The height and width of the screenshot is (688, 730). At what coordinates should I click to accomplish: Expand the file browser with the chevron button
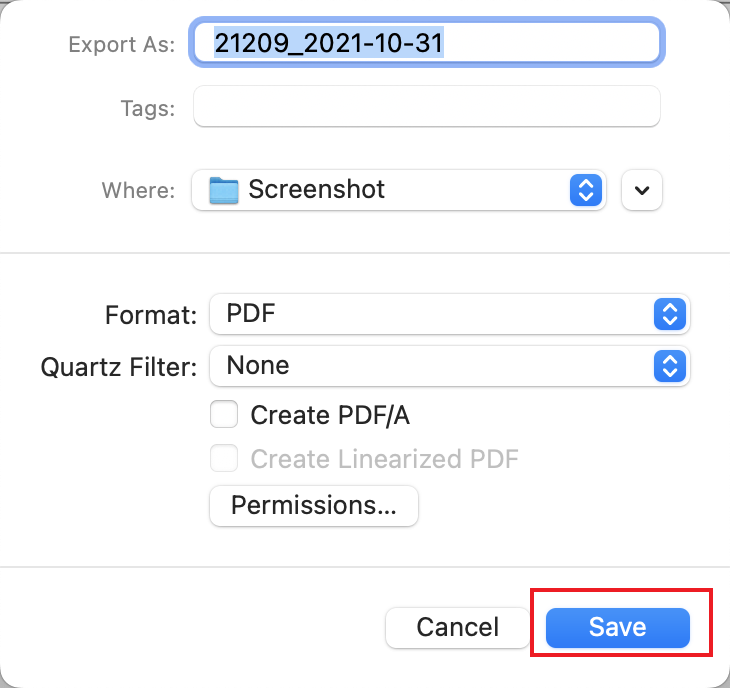pyautogui.click(x=642, y=190)
